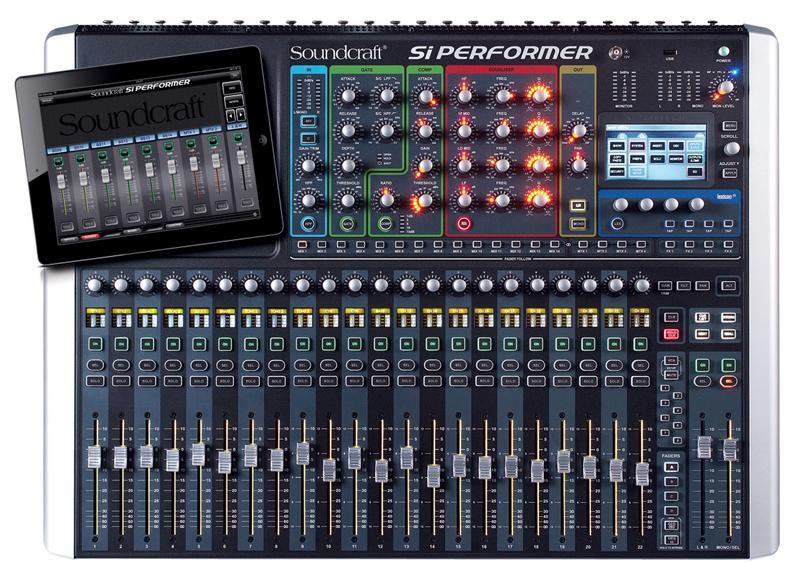Select the FX 4 bus button
Image resolution: width=800 pixels, height=576 pixels.
(728, 245)
